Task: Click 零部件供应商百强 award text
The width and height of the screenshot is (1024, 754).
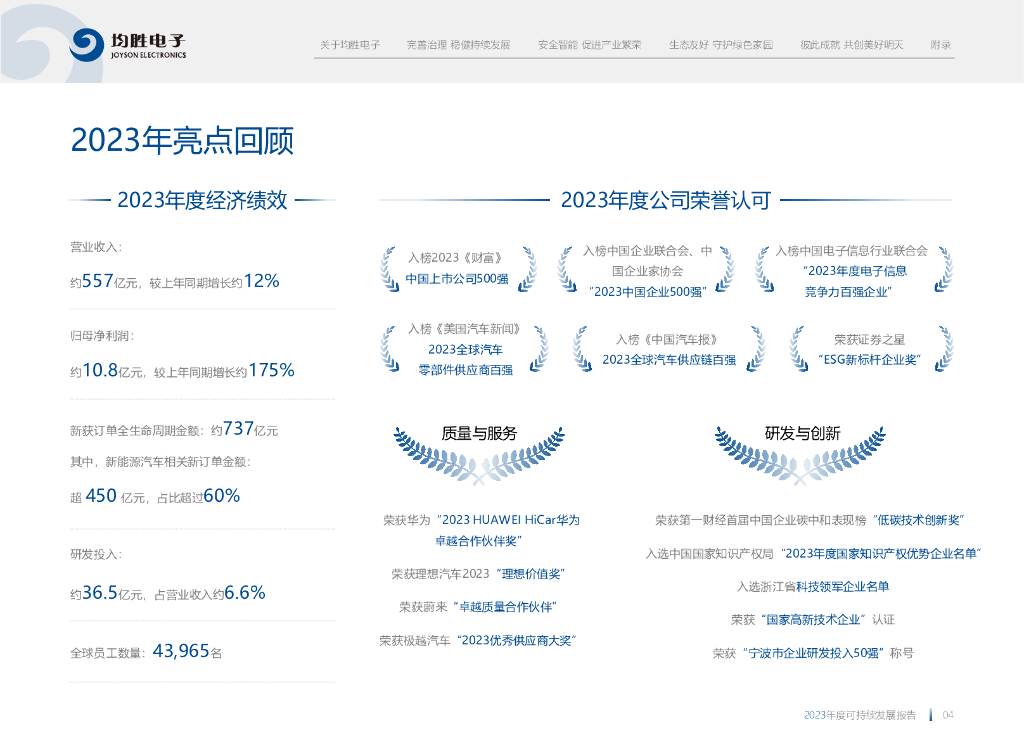Action: [466, 370]
